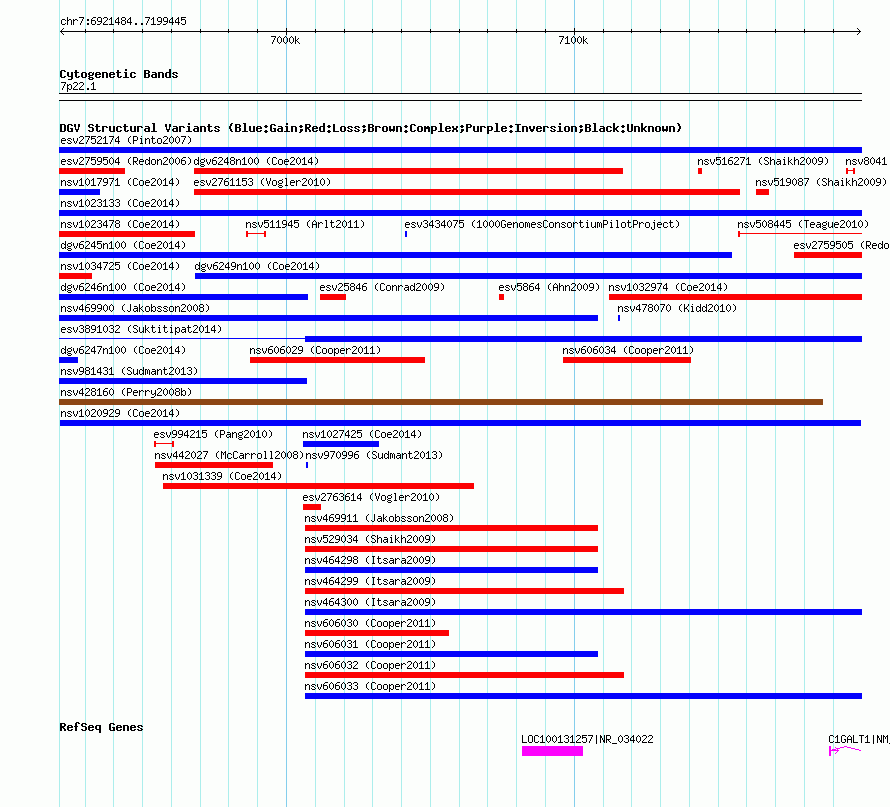The width and height of the screenshot is (890, 807).
Task: Open LOC100131257|NR_034022 gene label
Action: [587, 739]
